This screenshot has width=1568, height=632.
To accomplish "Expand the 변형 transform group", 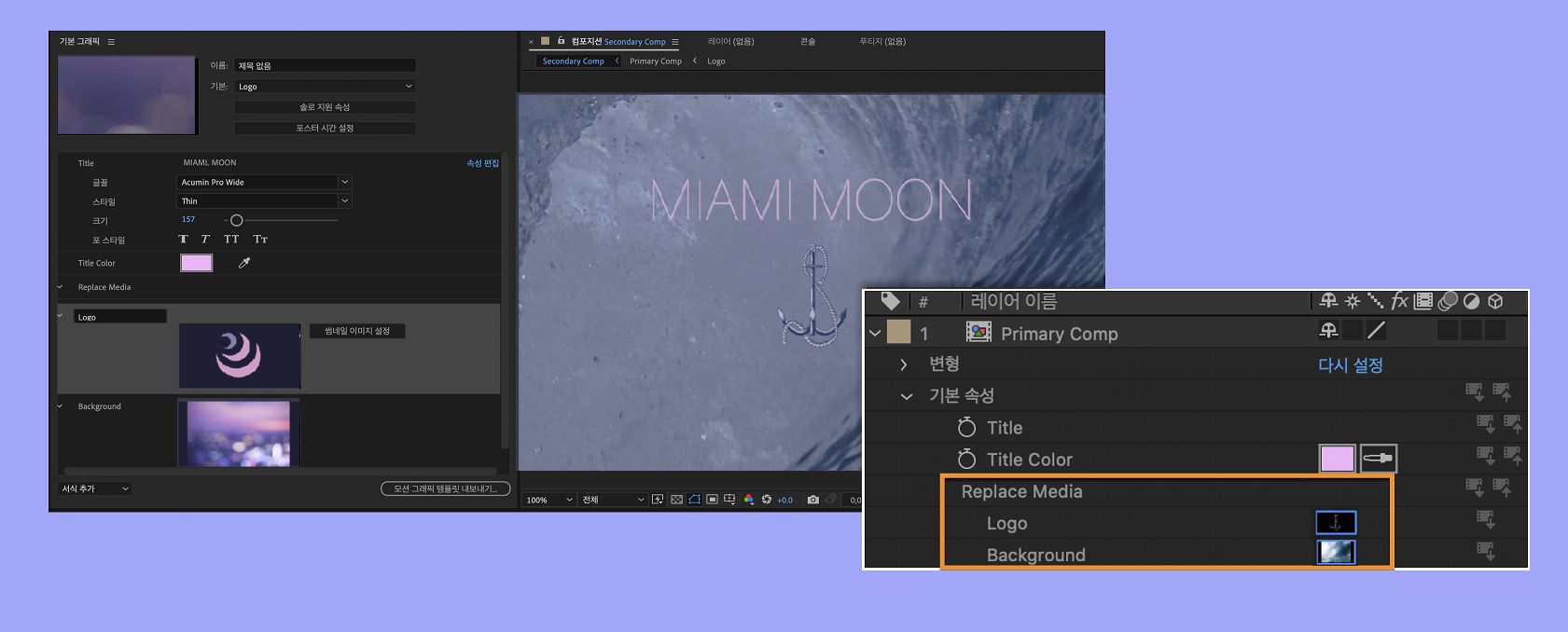I will [x=903, y=364].
